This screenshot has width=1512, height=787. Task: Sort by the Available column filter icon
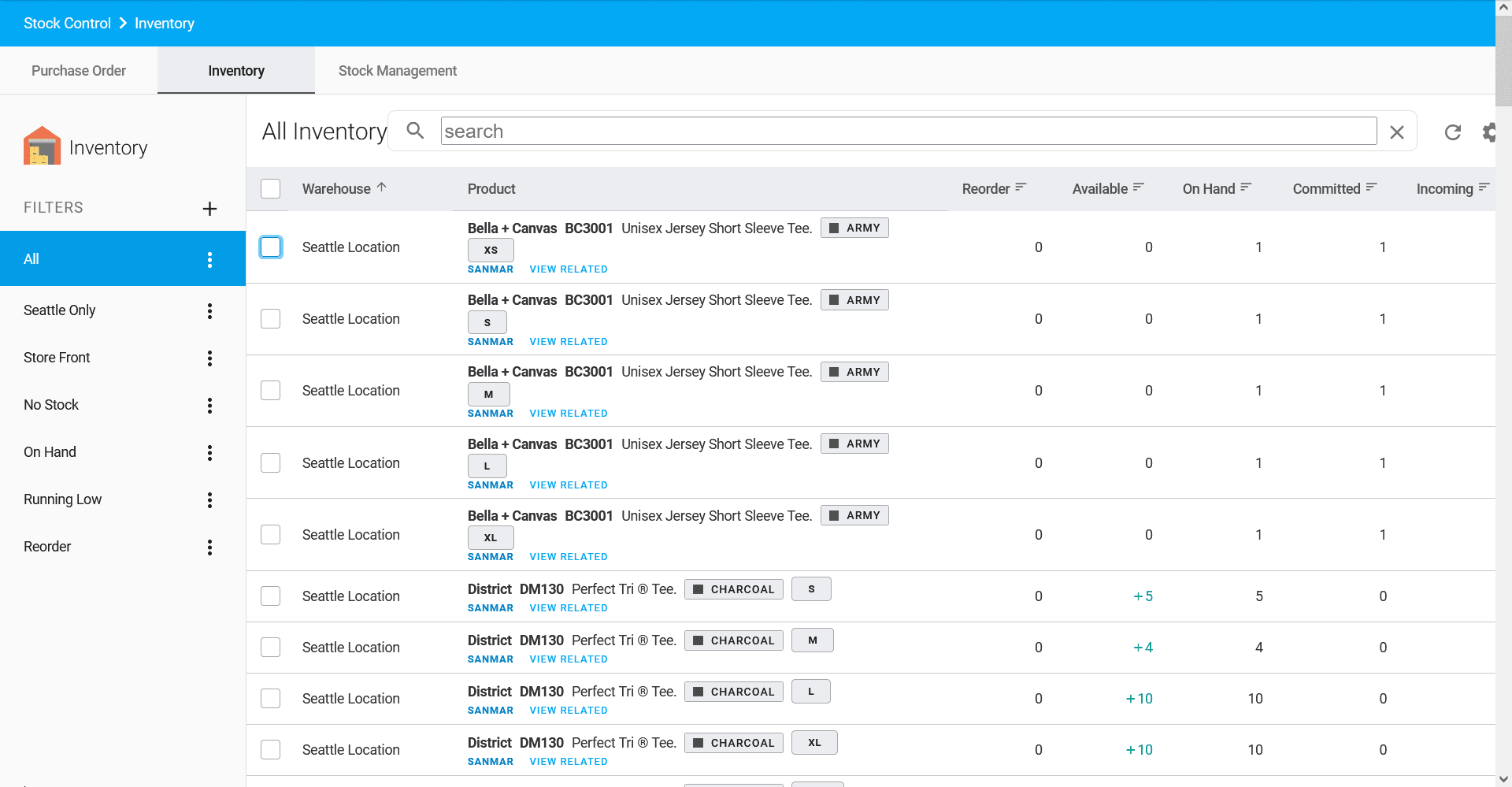click(x=1138, y=187)
